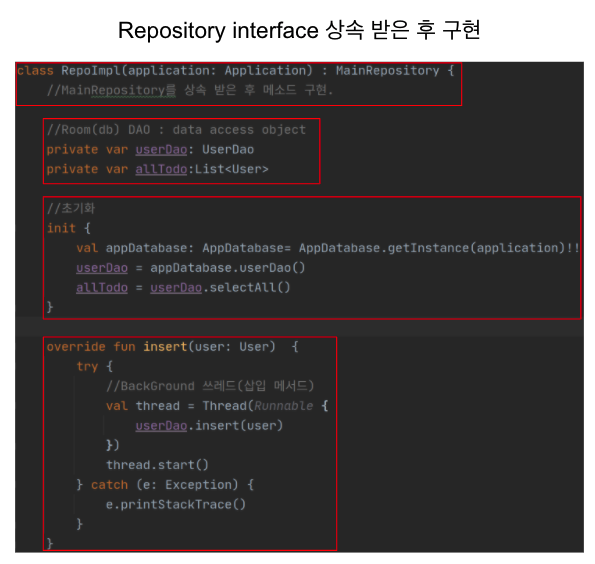Click 'e.printStackTrace()' line
The width and height of the screenshot is (595, 564).
tap(176, 505)
